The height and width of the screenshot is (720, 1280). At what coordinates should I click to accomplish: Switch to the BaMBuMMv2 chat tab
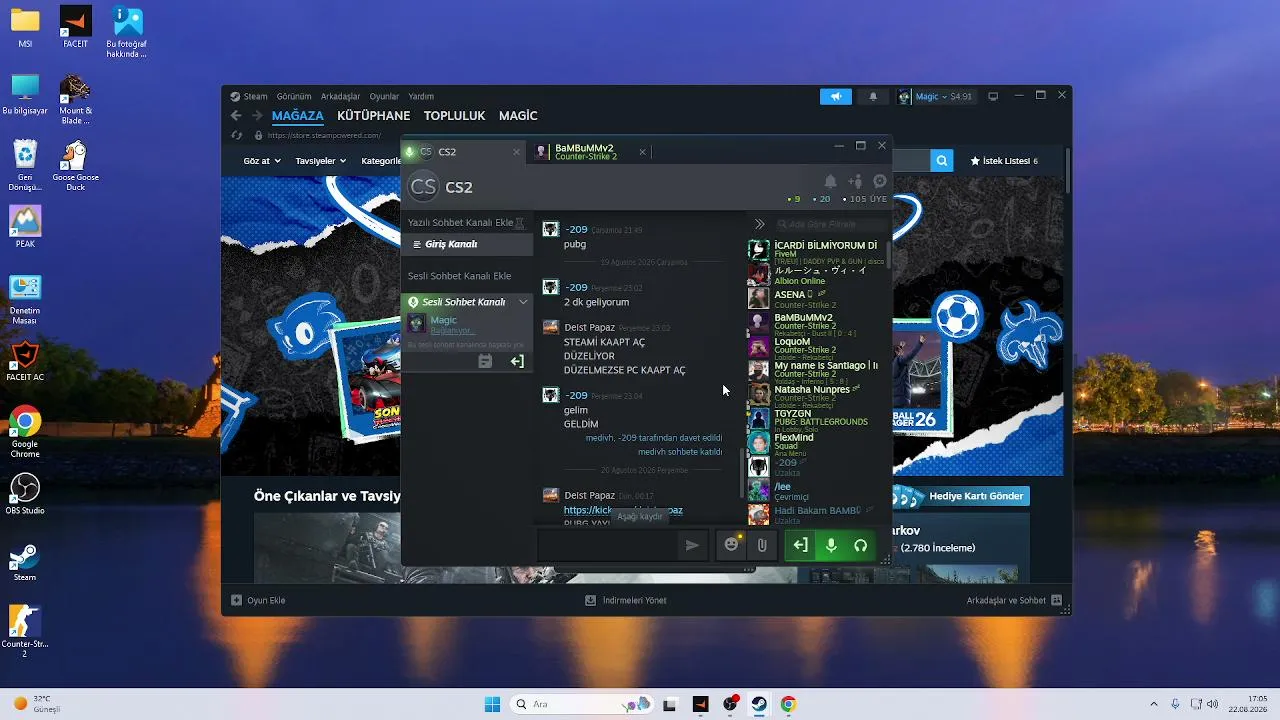[x=590, y=152]
